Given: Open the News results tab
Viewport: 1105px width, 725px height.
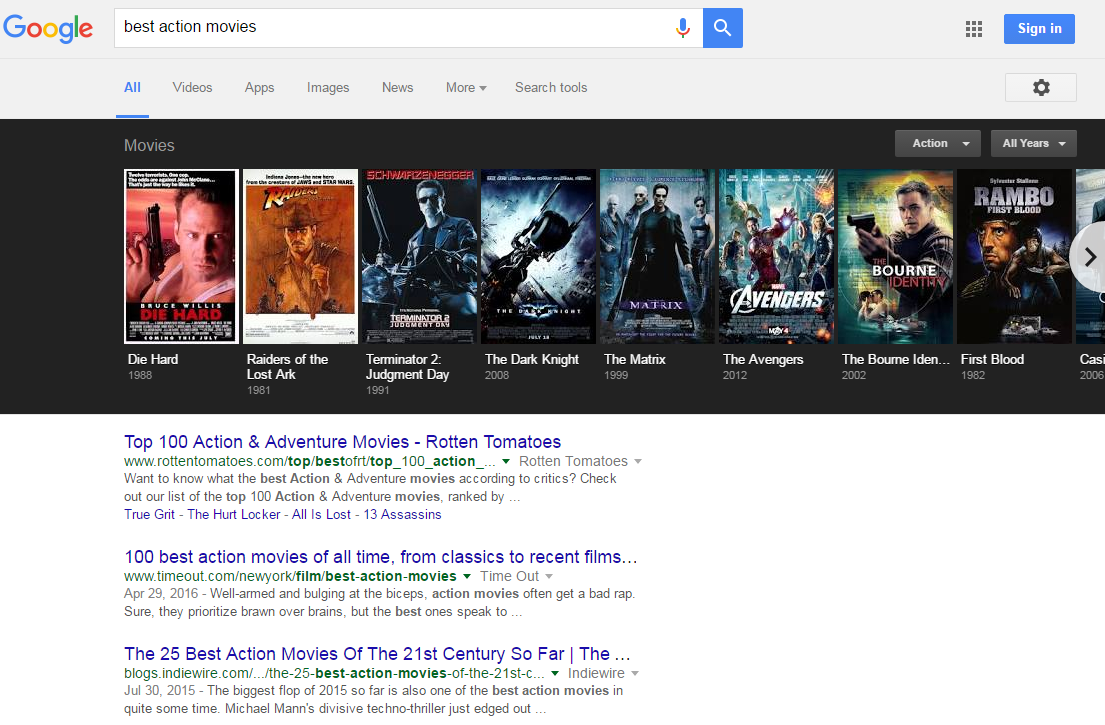Looking at the screenshot, I should [x=397, y=88].
